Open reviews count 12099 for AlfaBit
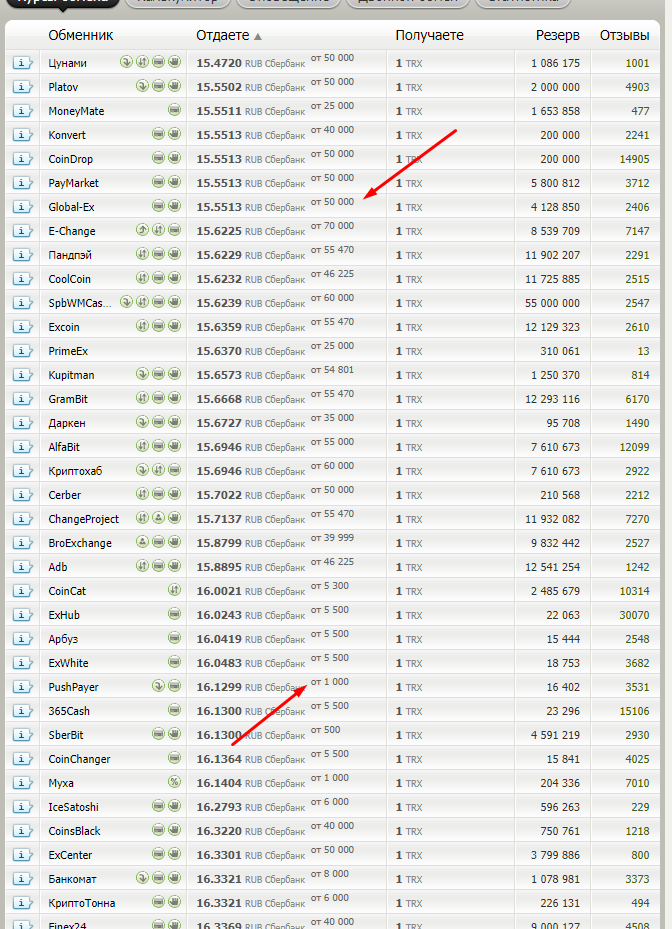This screenshot has width=672, height=929. 634,447
